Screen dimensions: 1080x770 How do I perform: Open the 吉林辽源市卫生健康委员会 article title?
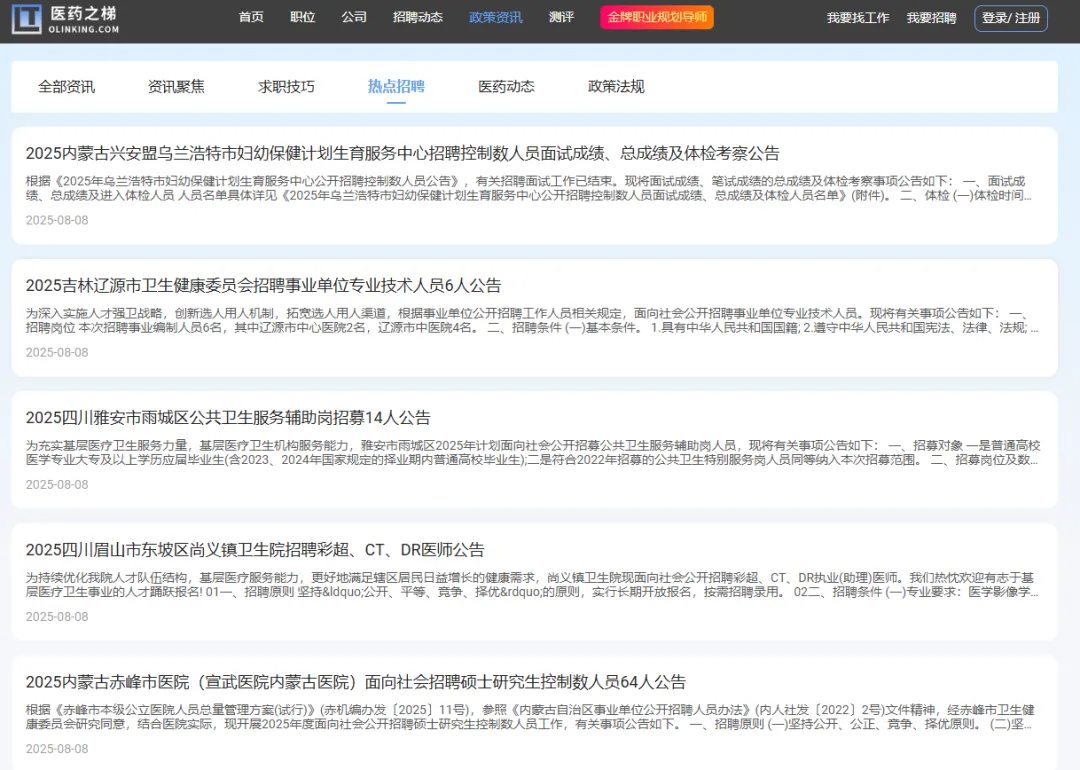(263, 285)
